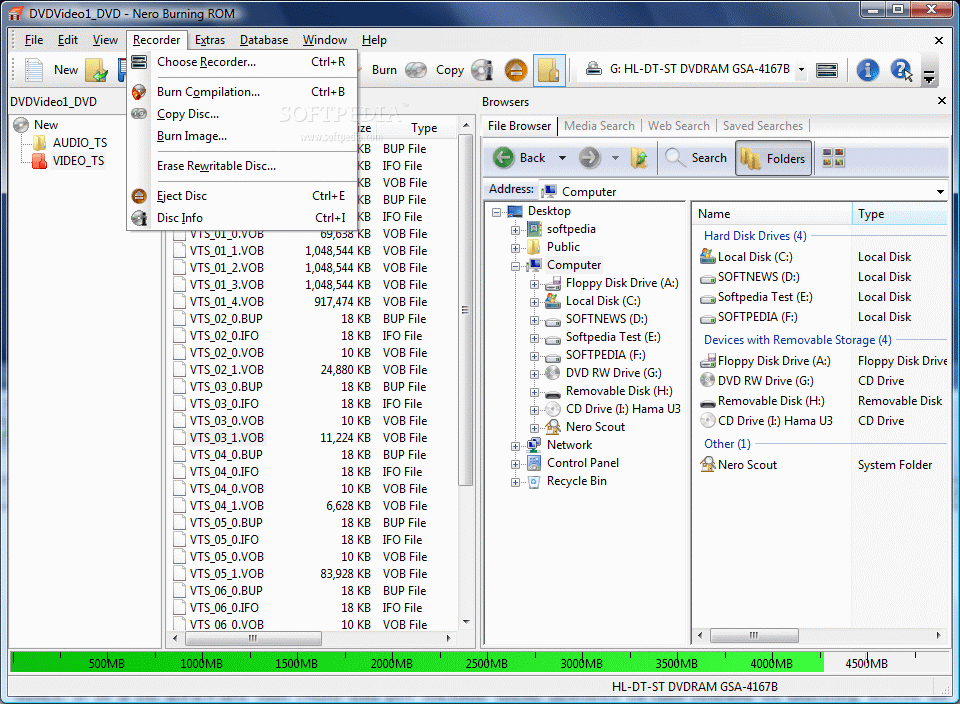
Task: Click the Choose Recorder icon beside drive list
Action: (x=827, y=70)
